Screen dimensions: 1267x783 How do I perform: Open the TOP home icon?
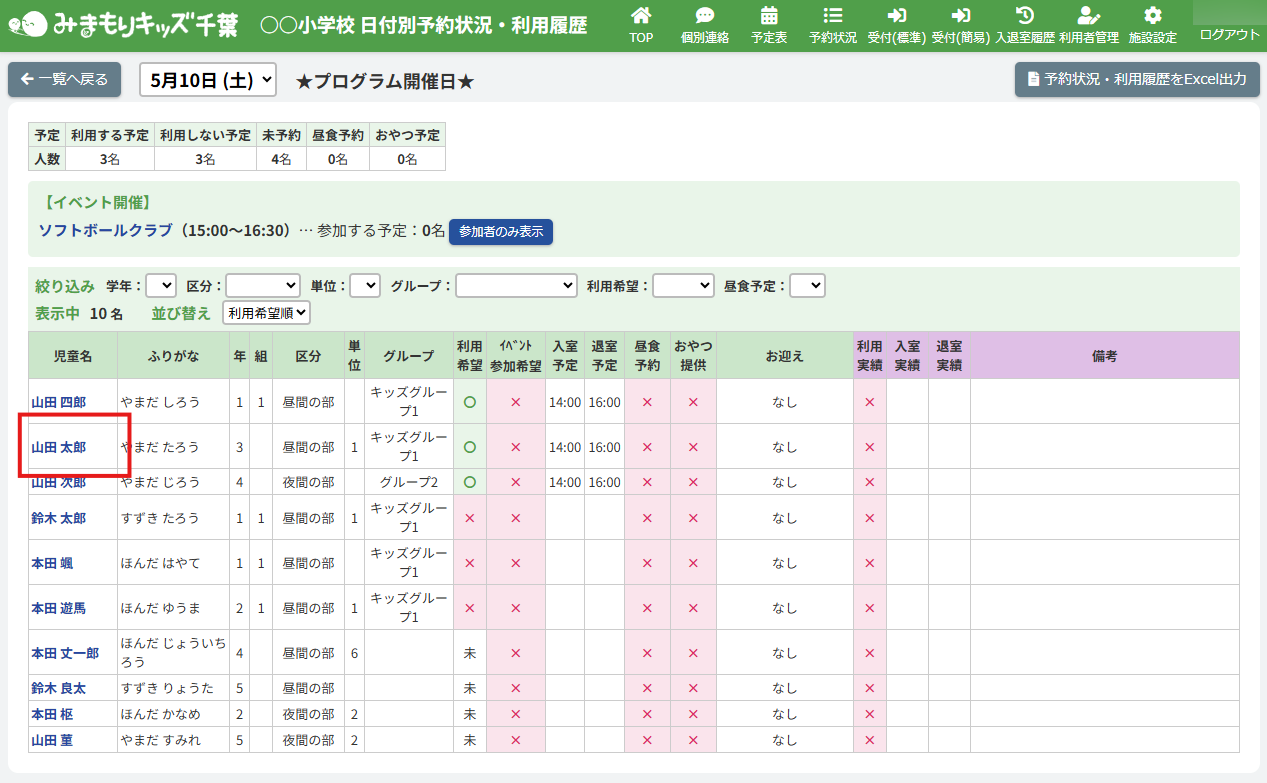641,16
